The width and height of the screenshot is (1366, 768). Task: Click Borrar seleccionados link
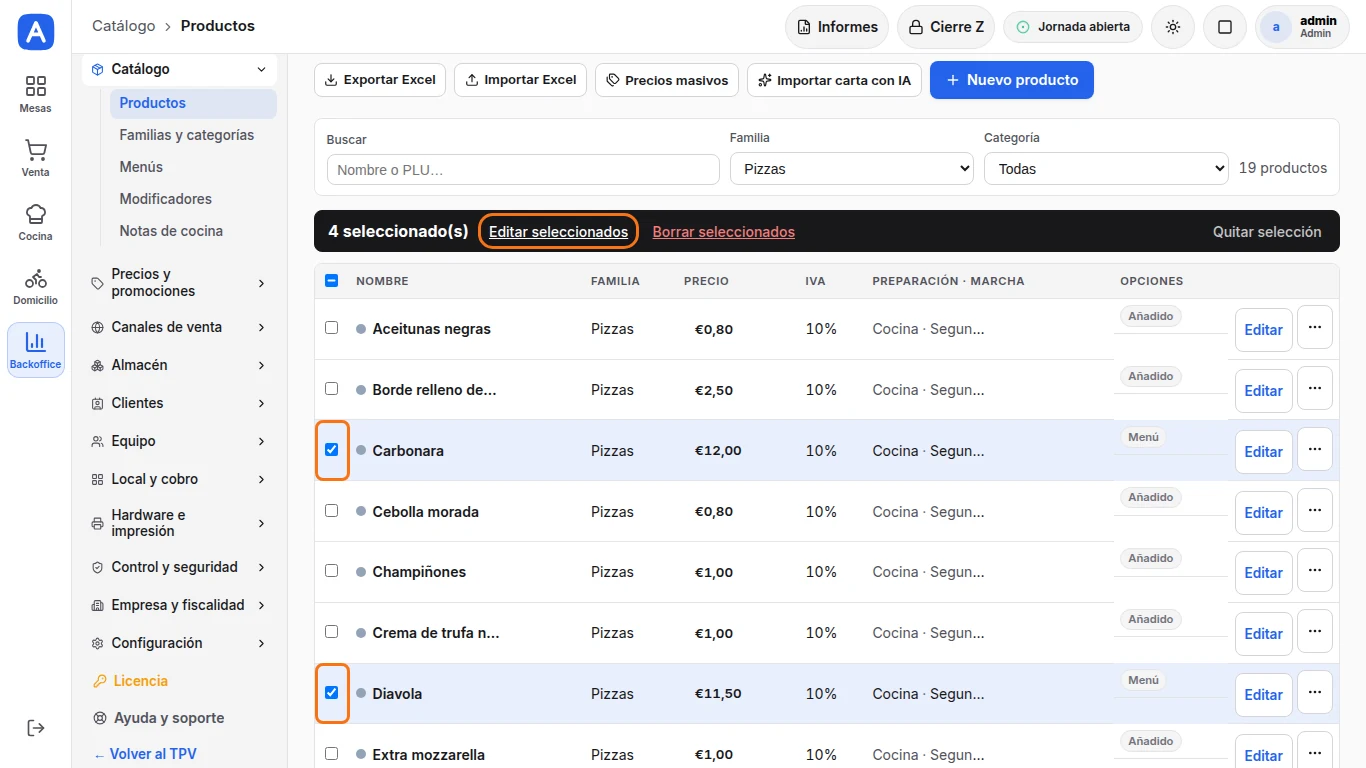point(724,232)
